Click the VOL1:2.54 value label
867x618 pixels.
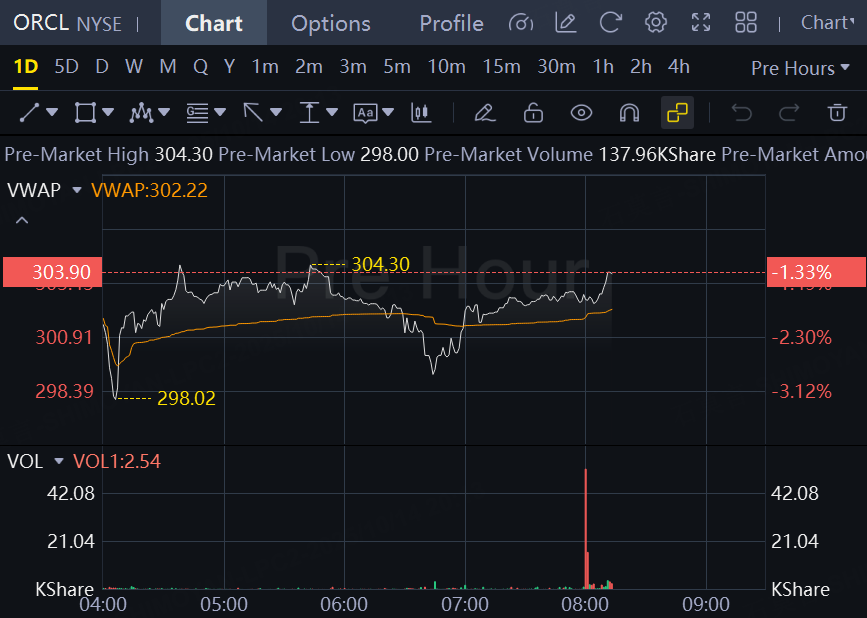117,461
